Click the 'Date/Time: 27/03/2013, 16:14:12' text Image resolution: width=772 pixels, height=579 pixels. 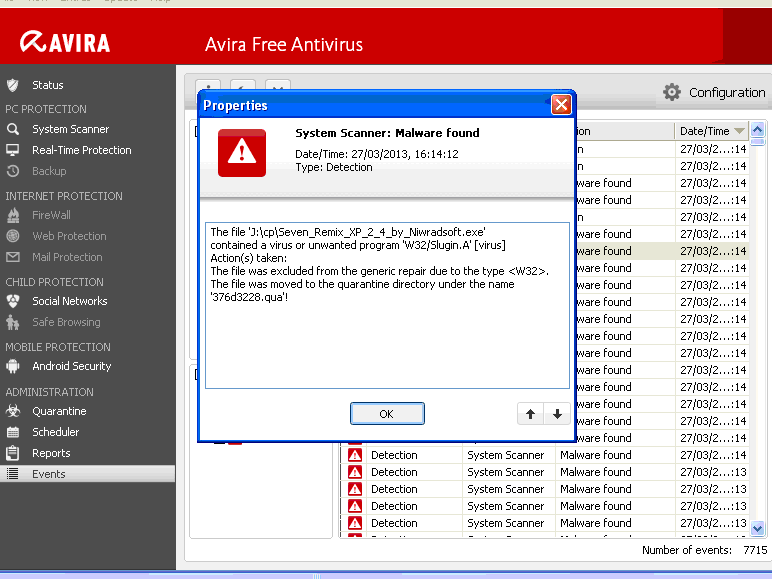[x=377, y=154]
